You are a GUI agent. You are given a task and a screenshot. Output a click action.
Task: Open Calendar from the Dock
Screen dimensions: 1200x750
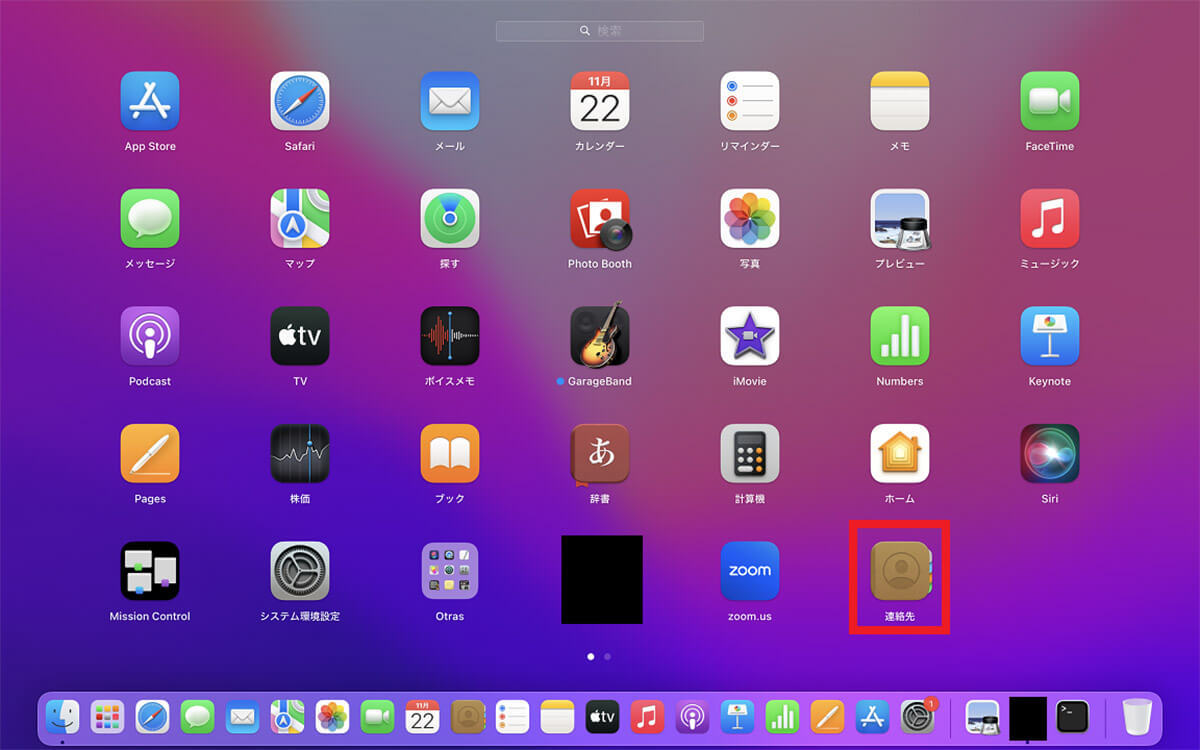[x=422, y=716]
